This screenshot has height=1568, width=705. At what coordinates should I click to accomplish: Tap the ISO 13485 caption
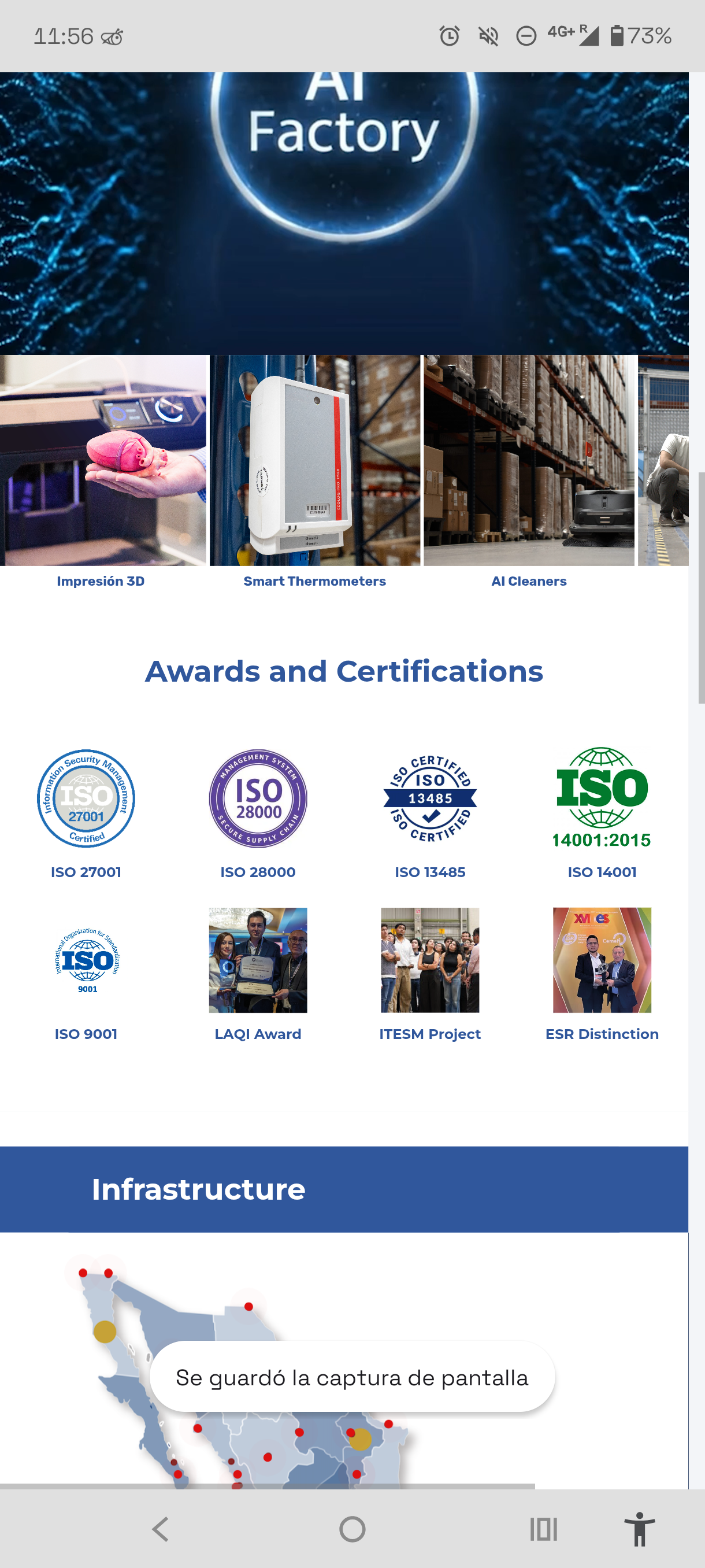click(x=430, y=872)
